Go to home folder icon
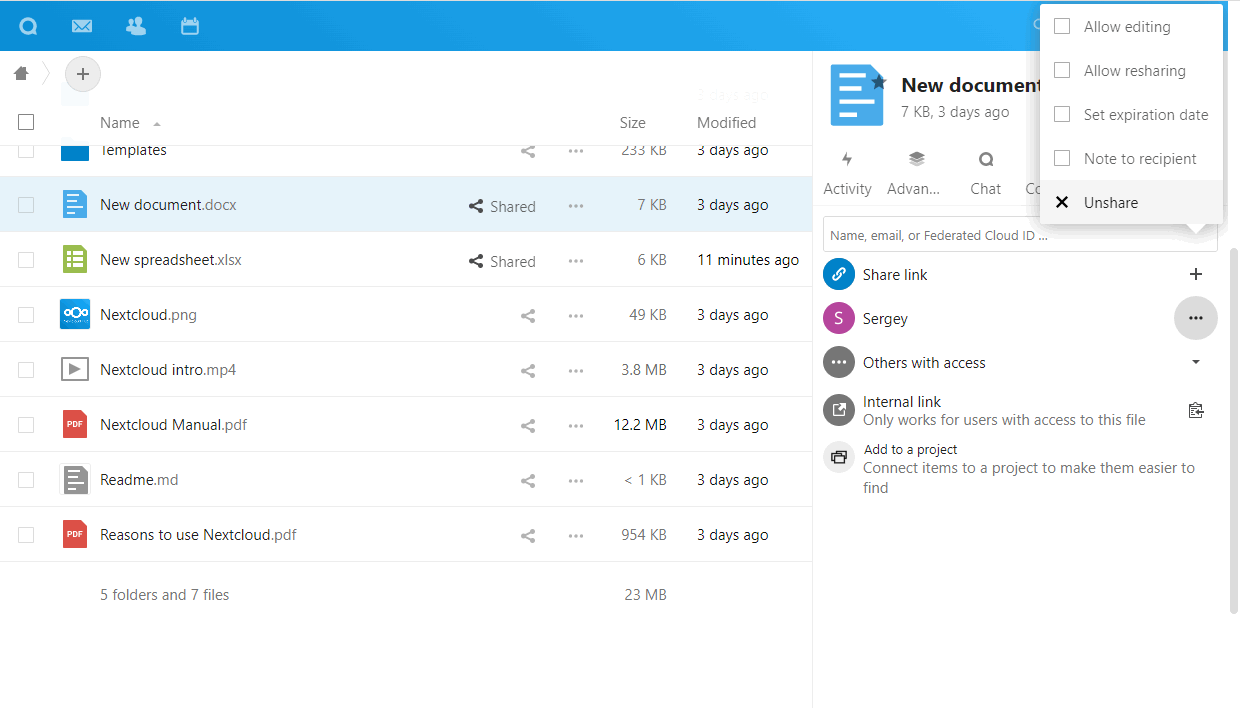 coord(21,73)
